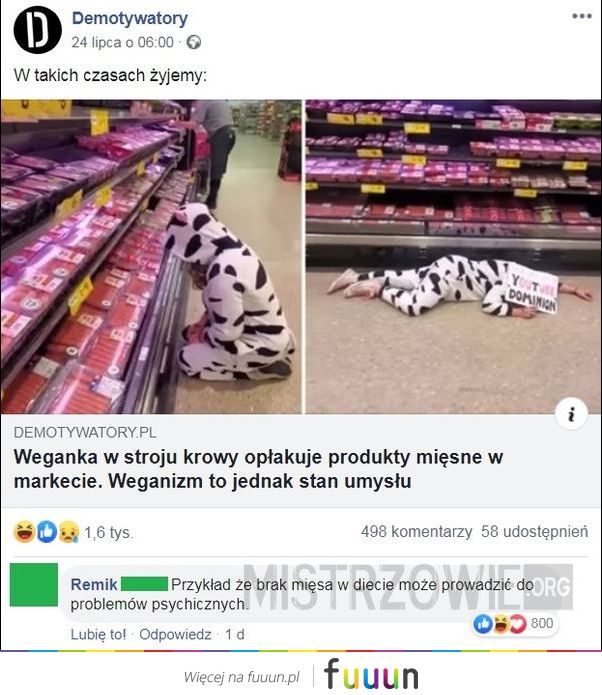Click Odpowiedz to reply to Remik
Image resolution: width=602 pixels, height=695 pixels.
[x=175, y=634]
